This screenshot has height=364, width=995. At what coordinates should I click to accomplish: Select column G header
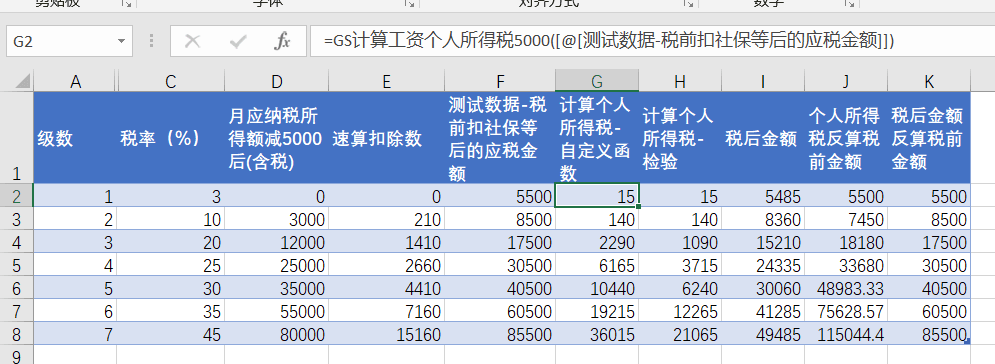click(x=597, y=81)
